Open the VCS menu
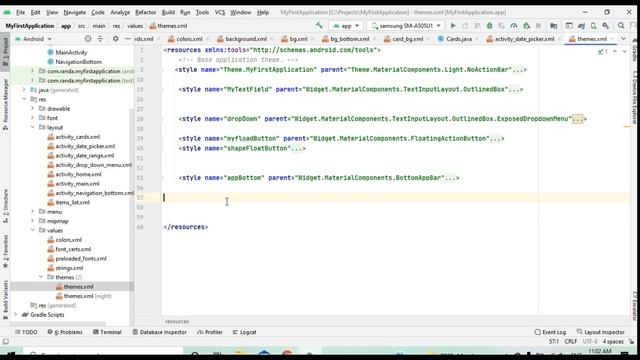Image resolution: width=640 pixels, height=360 pixels. 220,12
